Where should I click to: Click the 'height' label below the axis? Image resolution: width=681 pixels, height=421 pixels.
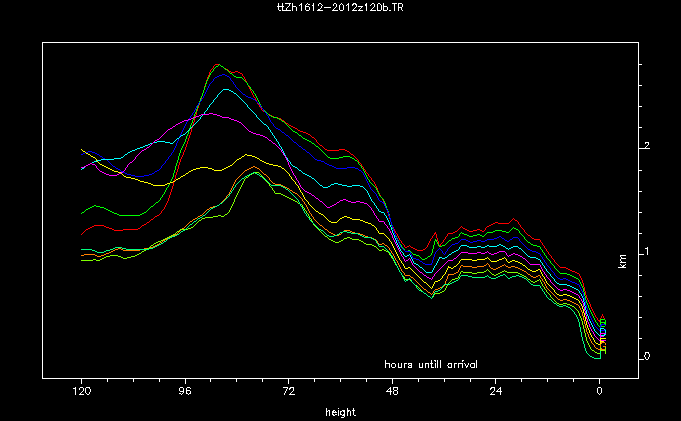340,411
